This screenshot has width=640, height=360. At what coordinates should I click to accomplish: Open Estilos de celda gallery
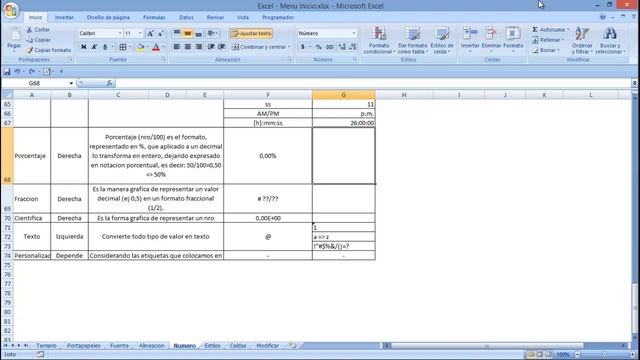[x=442, y=40]
